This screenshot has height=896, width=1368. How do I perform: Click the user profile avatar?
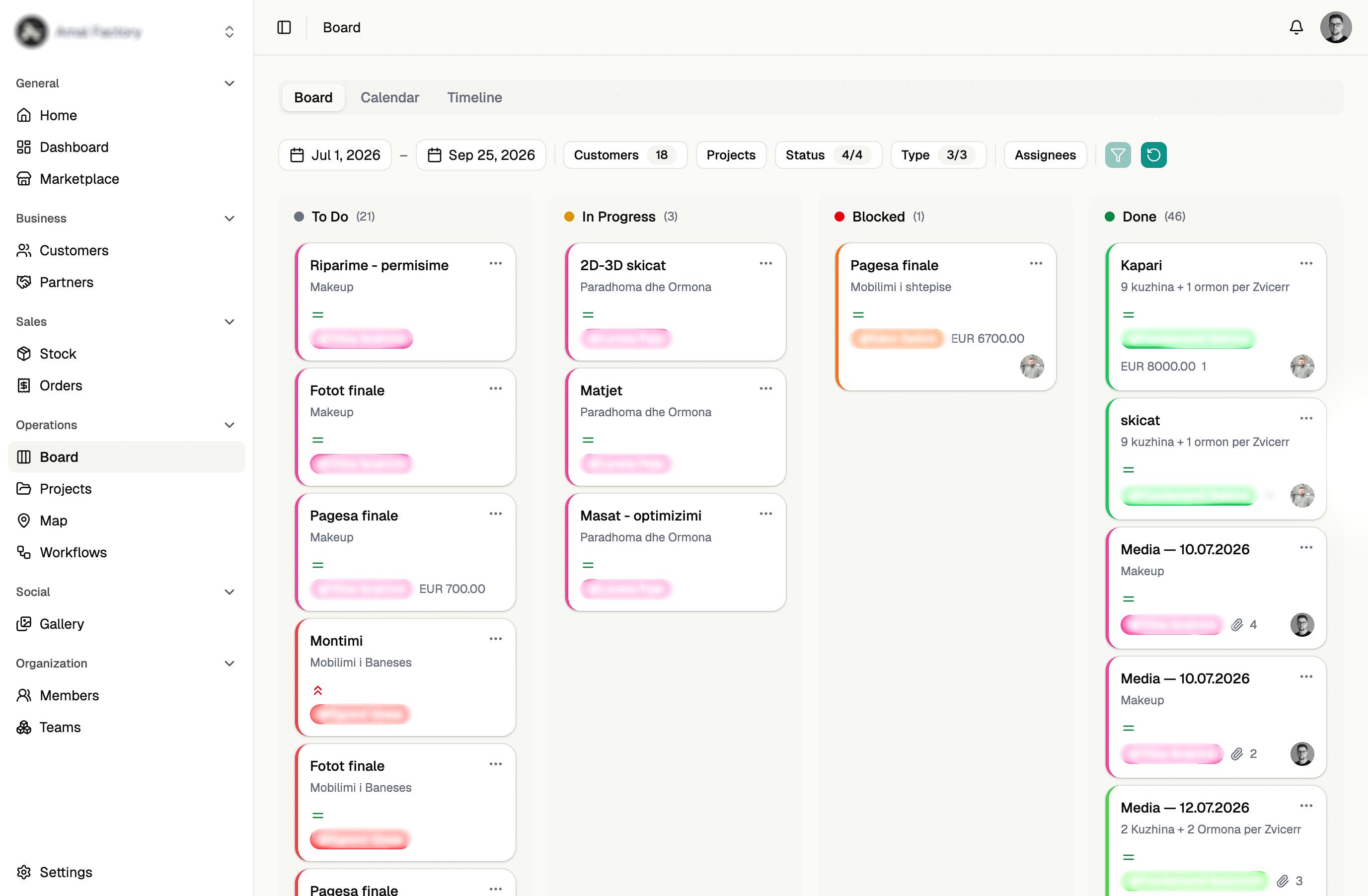1335,27
